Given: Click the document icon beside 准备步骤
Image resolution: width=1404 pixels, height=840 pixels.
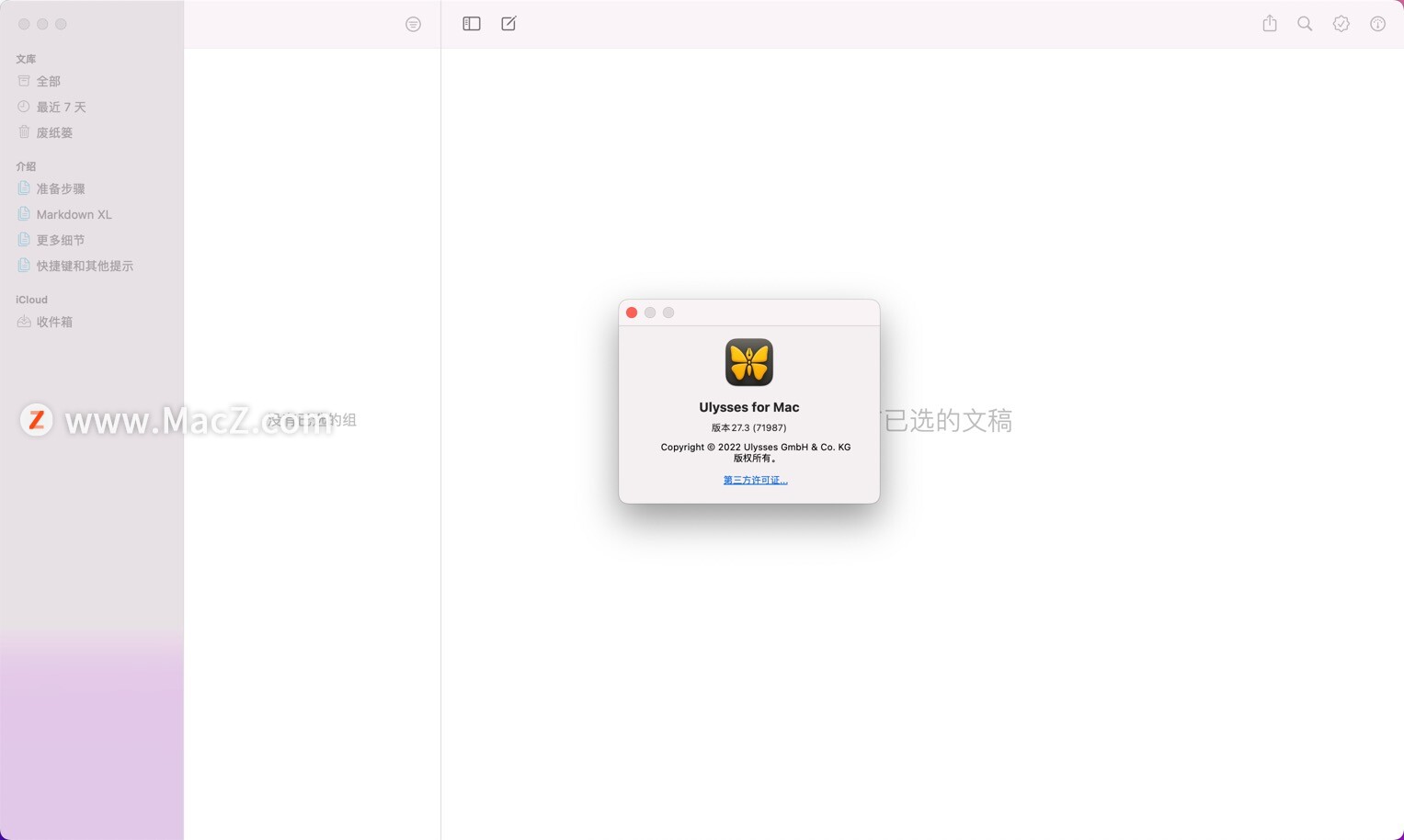Looking at the screenshot, I should pos(24,188).
